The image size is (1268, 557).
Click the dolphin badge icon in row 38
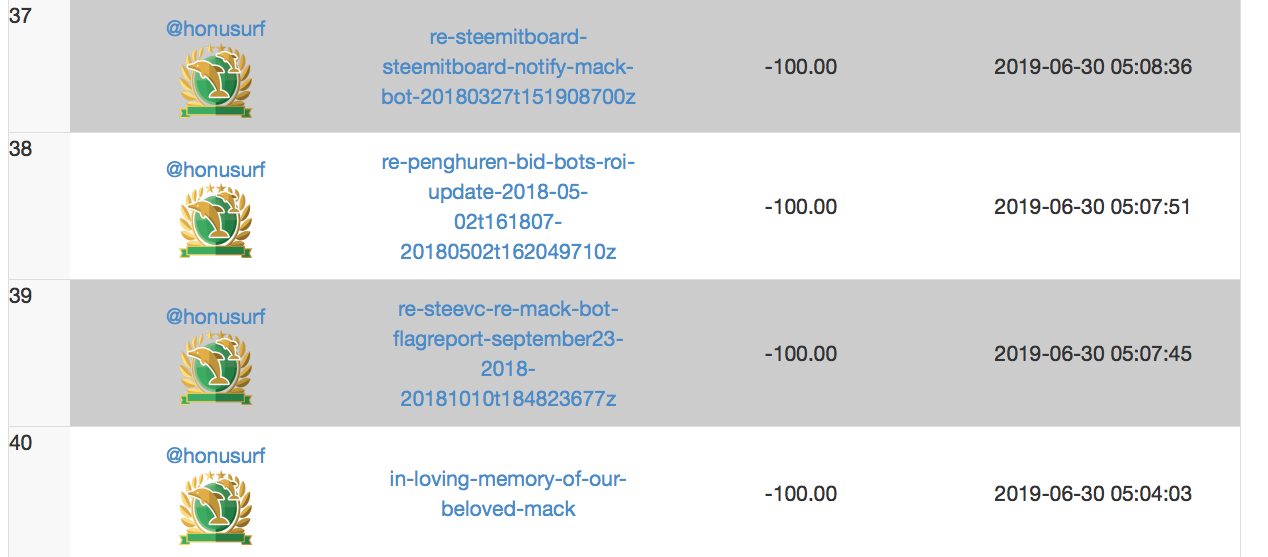[215, 221]
